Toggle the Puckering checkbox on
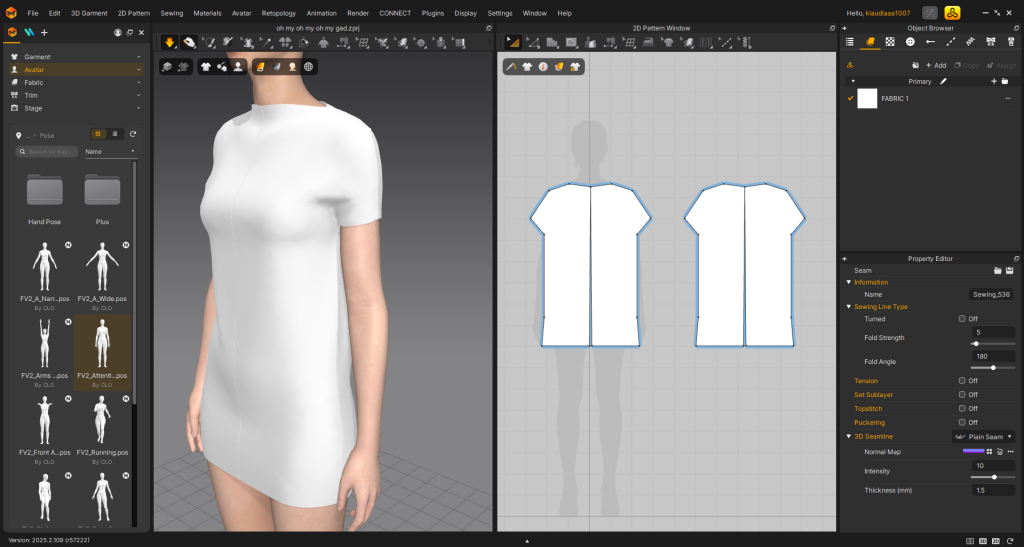 point(962,422)
